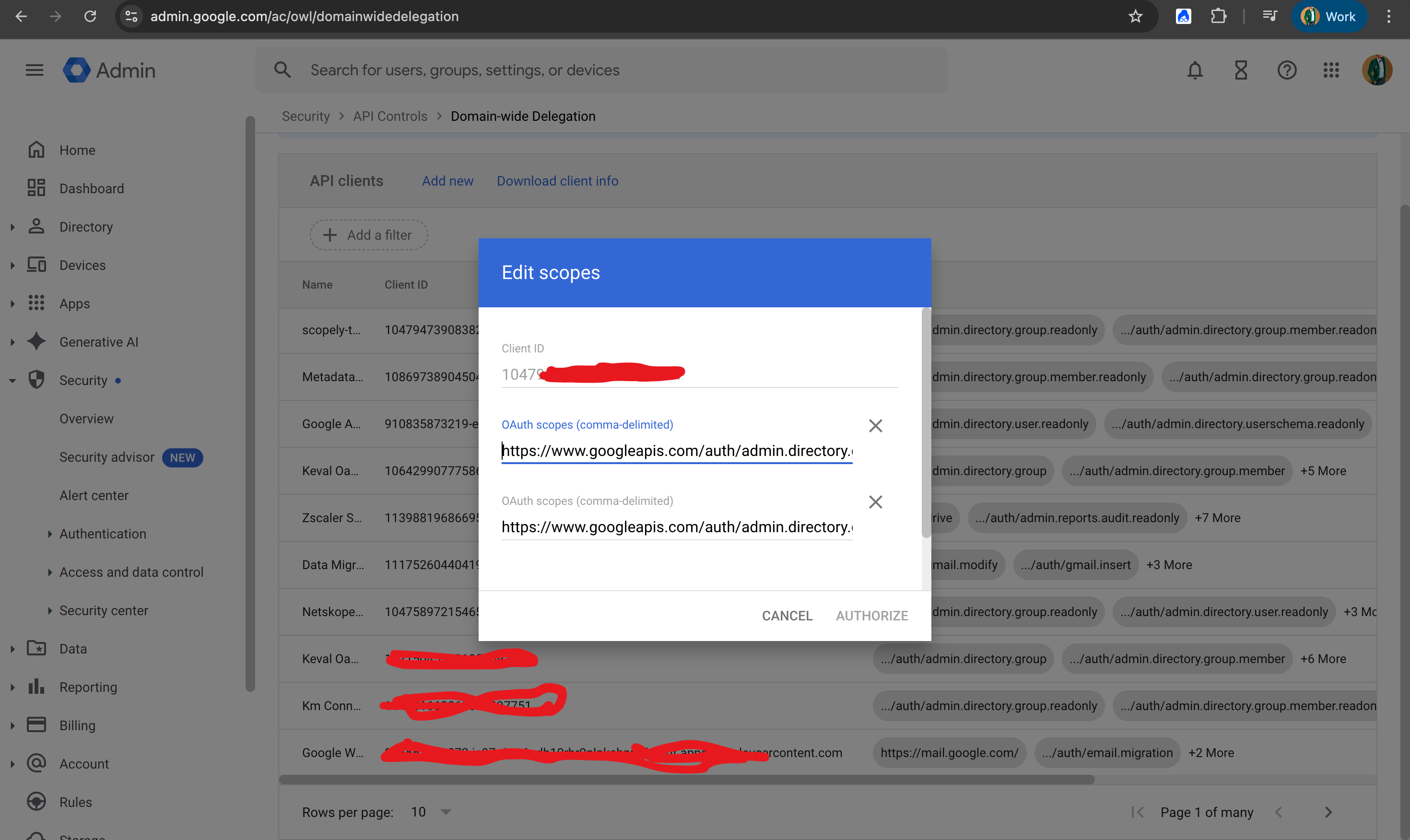Click the API Controls breadcrumb link
The height and width of the screenshot is (840, 1410).
pyautogui.click(x=390, y=116)
